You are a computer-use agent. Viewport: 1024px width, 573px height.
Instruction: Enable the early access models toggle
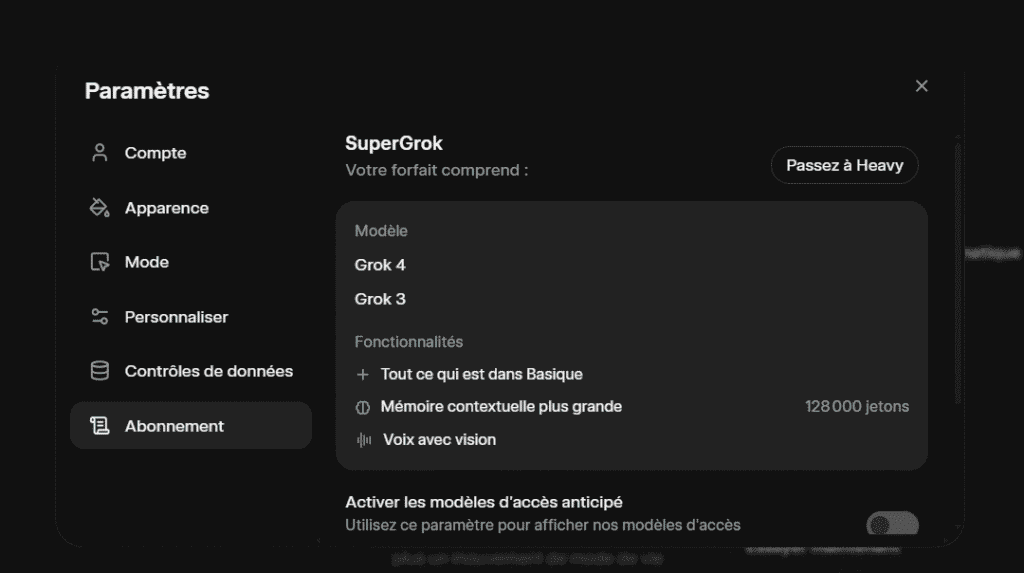pyautogui.click(x=891, y=524)
